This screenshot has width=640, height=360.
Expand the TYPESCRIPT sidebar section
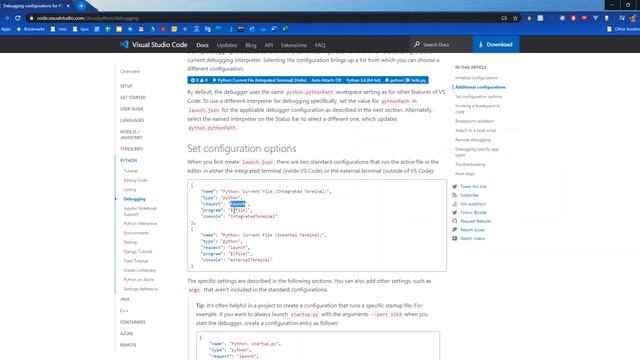(x=131, y=149)
